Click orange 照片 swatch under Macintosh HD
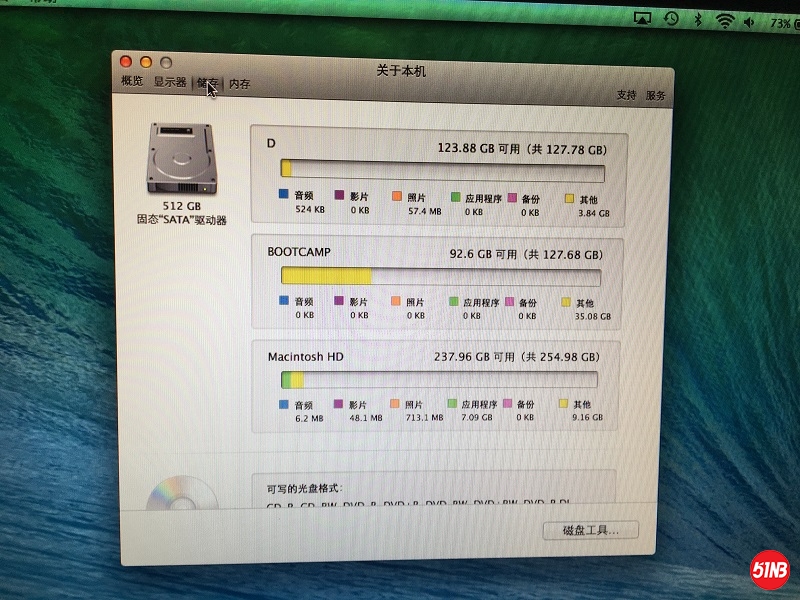This screenshot has height=600, width=800. 394,404
